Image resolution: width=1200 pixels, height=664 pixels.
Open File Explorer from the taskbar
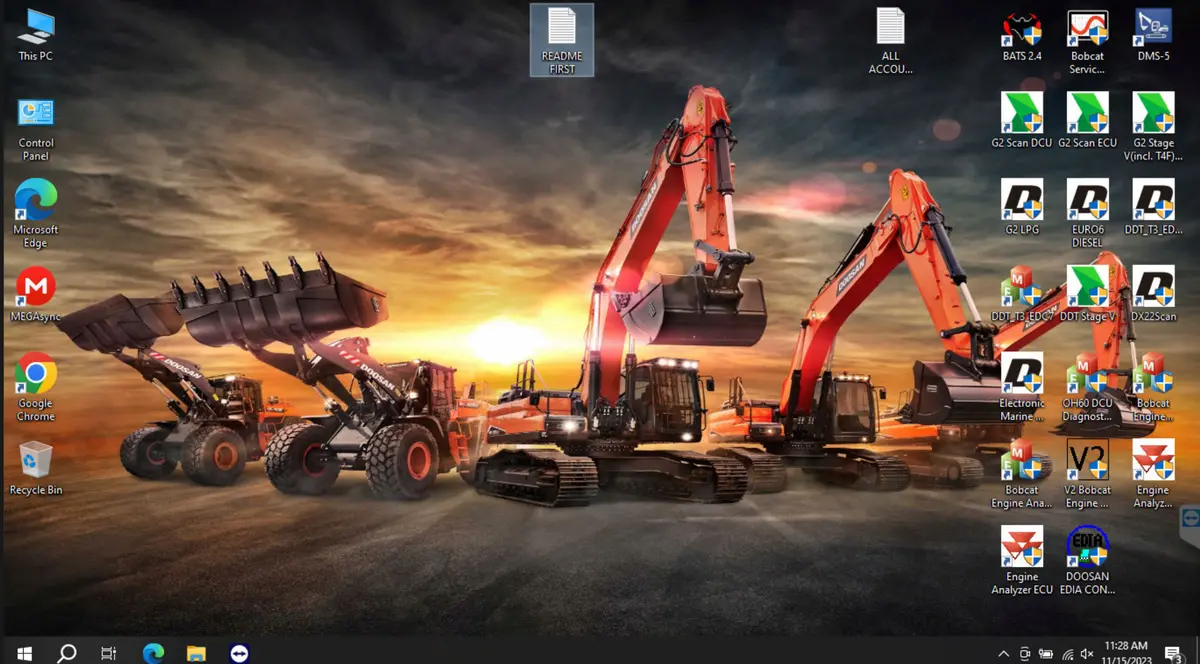tap(196, 653)
